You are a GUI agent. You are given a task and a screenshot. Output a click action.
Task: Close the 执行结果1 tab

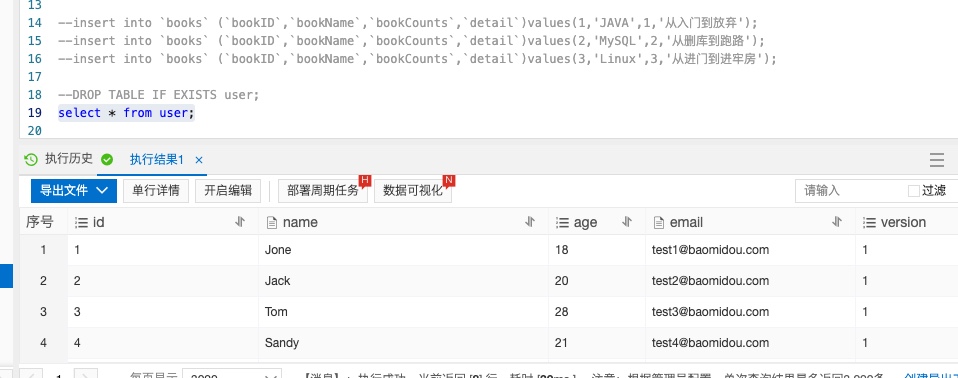(x=199, y=160)
